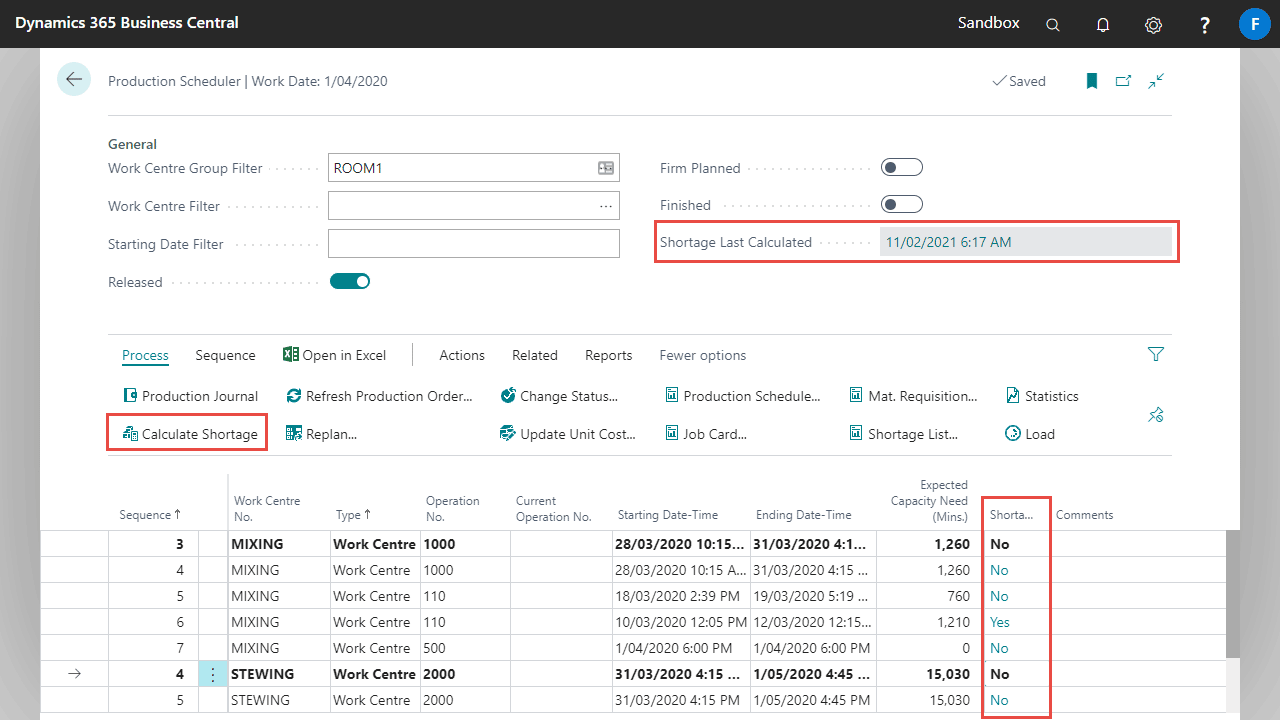Open Statistics
The height and width of the screenshot is (720, 1280).
[x=1042, y=396]
